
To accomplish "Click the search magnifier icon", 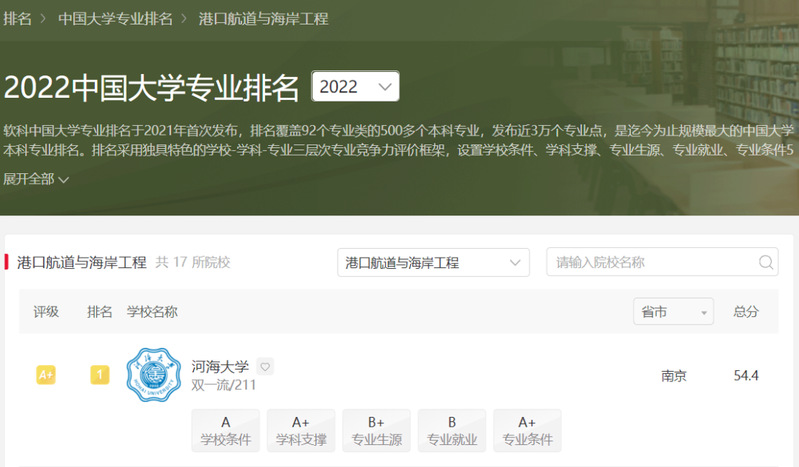I will [766, 263].
